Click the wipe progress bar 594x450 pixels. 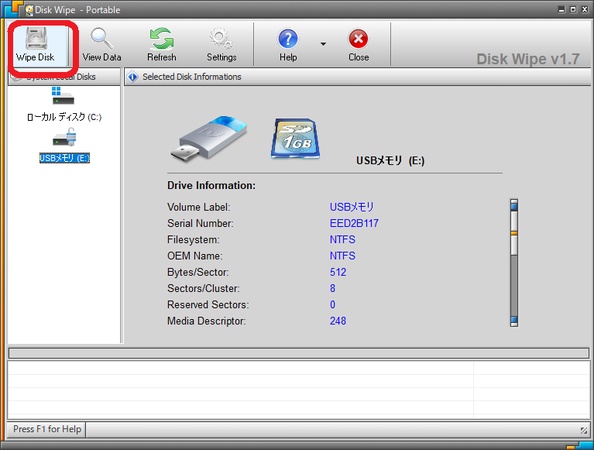click(299, 353)
